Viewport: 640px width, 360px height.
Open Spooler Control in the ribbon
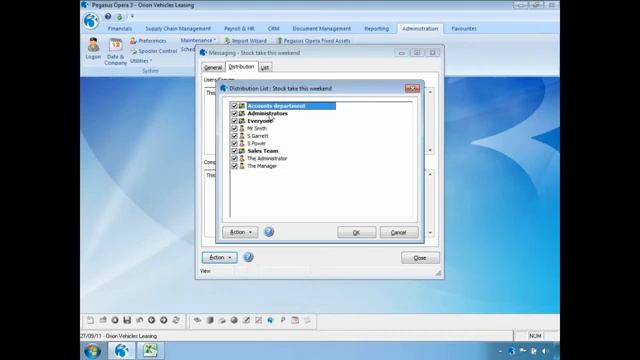(154, 51)
